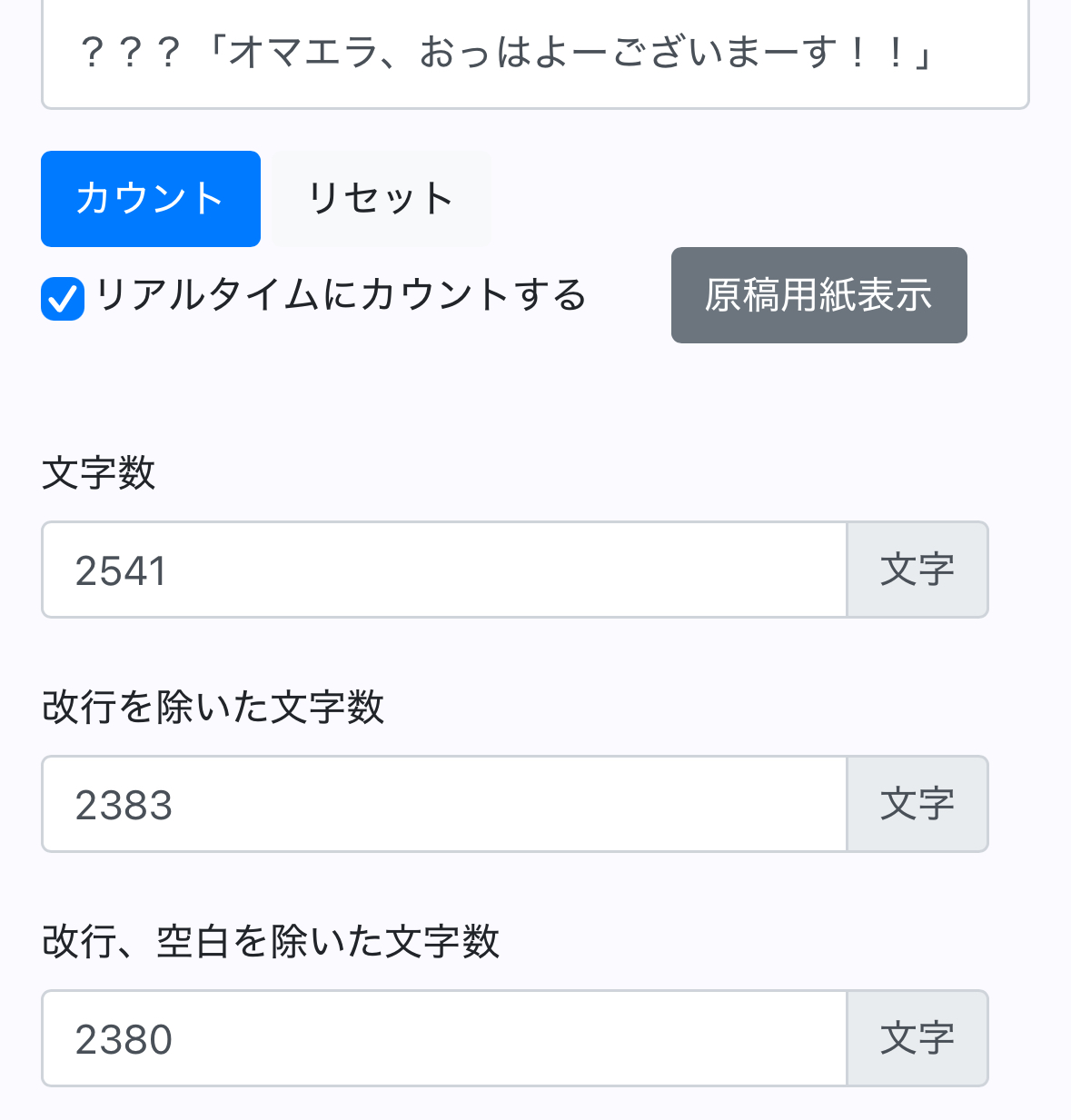Screen dimensions: 1071x1120
Task: Open the 原稿用紙表示 view
Action: [818, 295]
